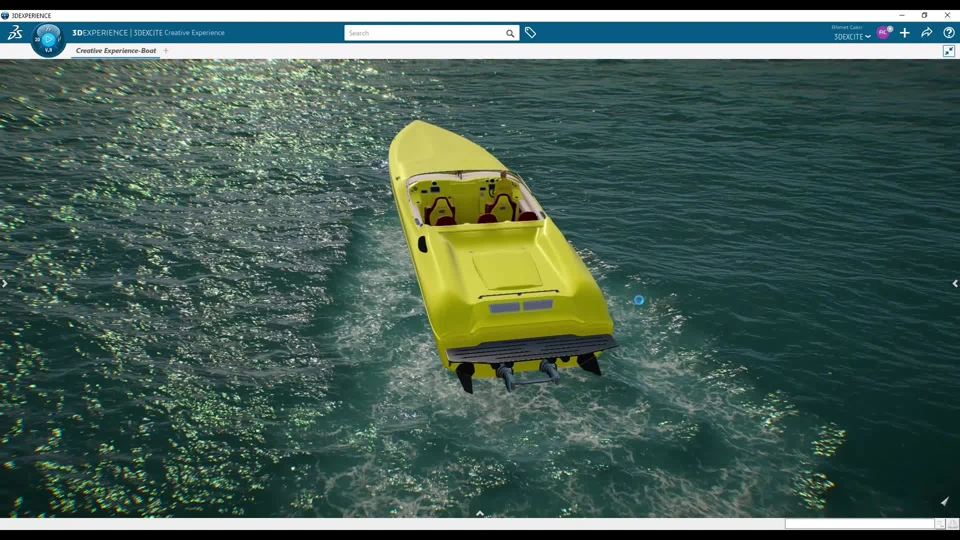The width and height of the screenshot is (960, 540).
Task: Open the 3DEXPERIENCE compass
Action: pos(48,39)
